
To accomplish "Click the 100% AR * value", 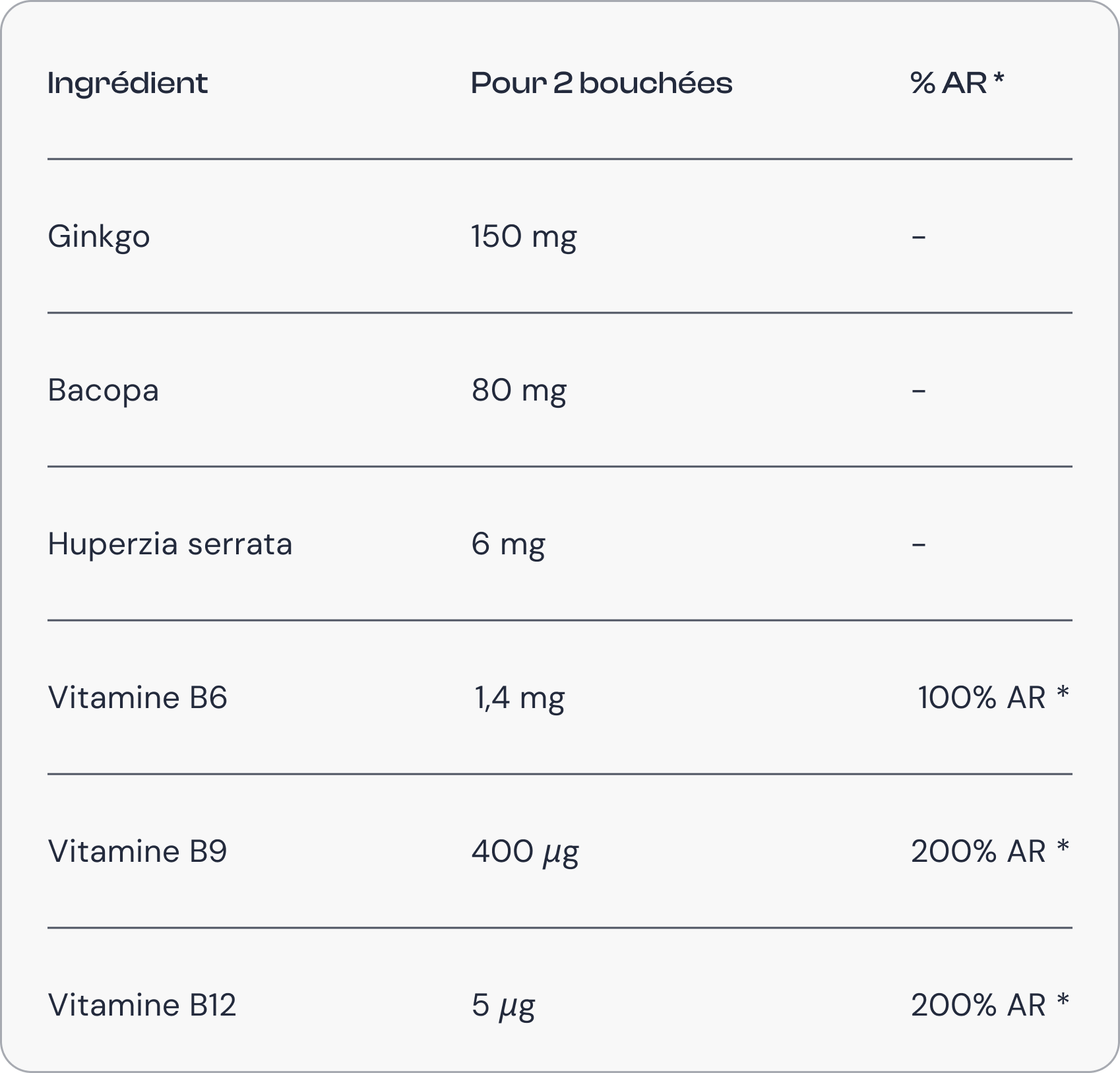I will (x=993, y=698).
